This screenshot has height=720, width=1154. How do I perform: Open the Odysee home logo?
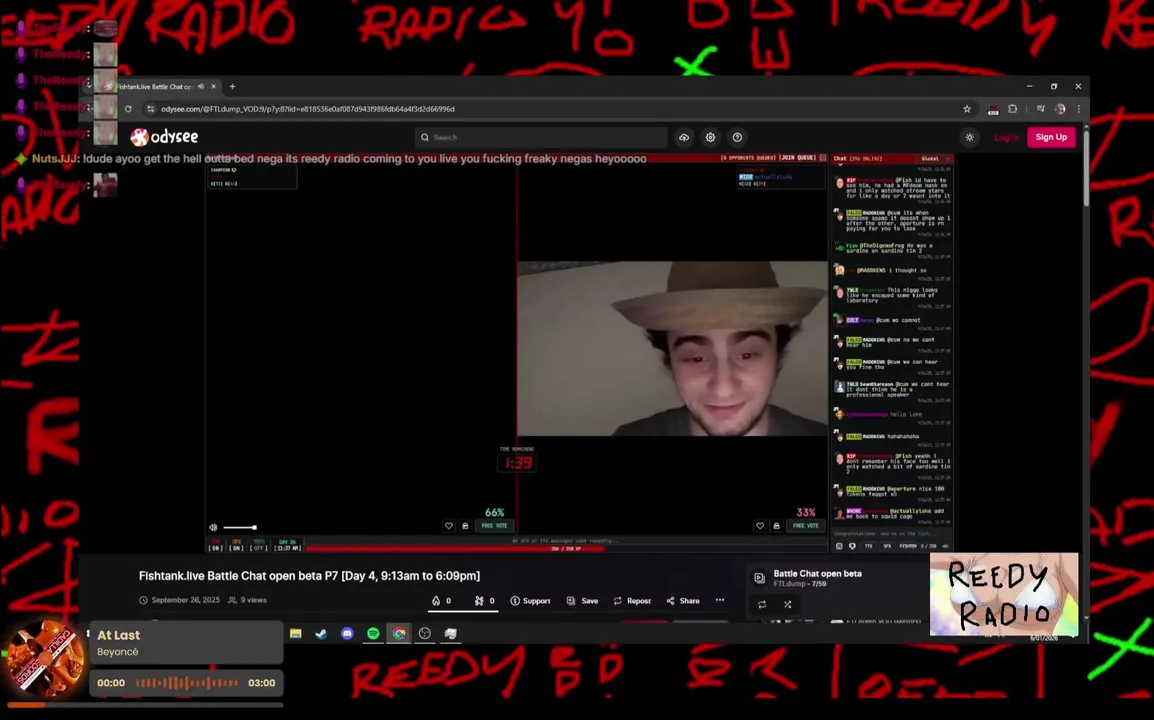164,137
